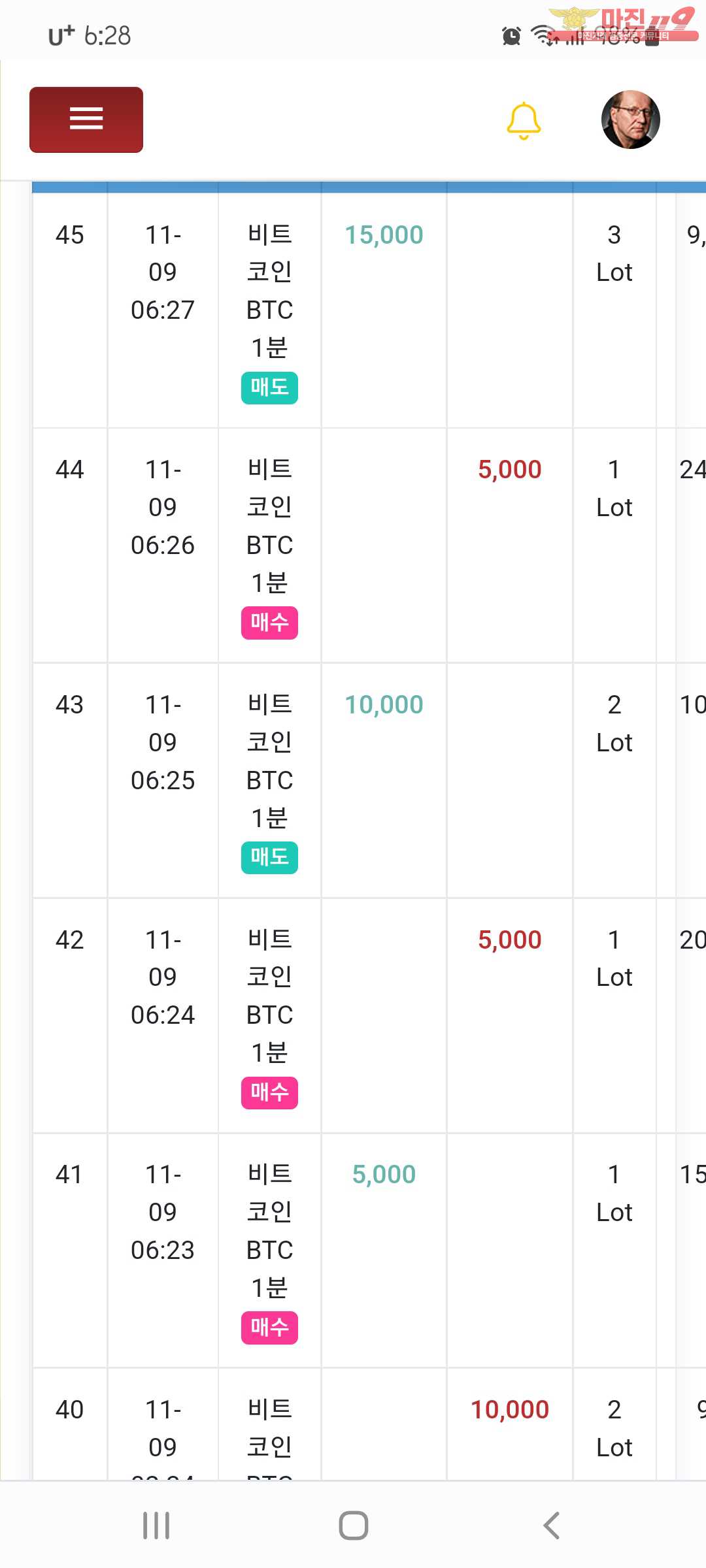706x1568 pixels.
Task: Tap the 매도 badge in row 45
Action: [x=269, y=387]
